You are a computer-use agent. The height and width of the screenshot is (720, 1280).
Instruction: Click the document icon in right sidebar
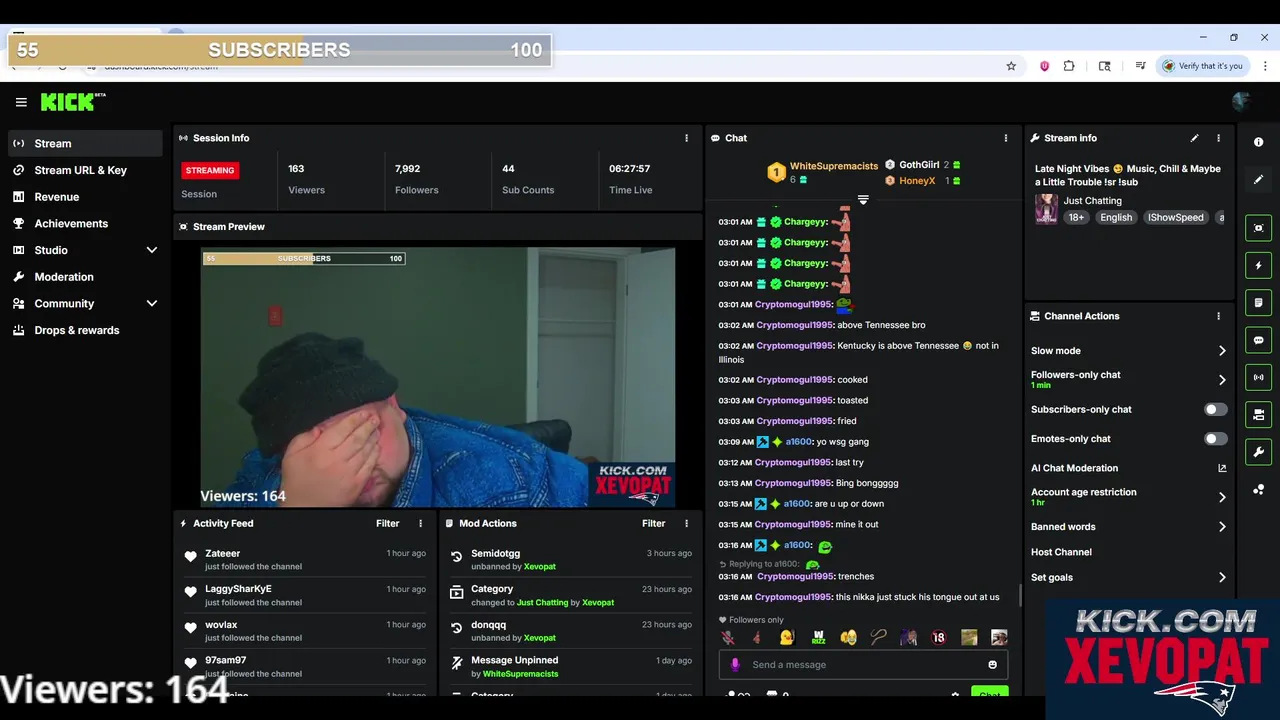tap(1258, 302)
